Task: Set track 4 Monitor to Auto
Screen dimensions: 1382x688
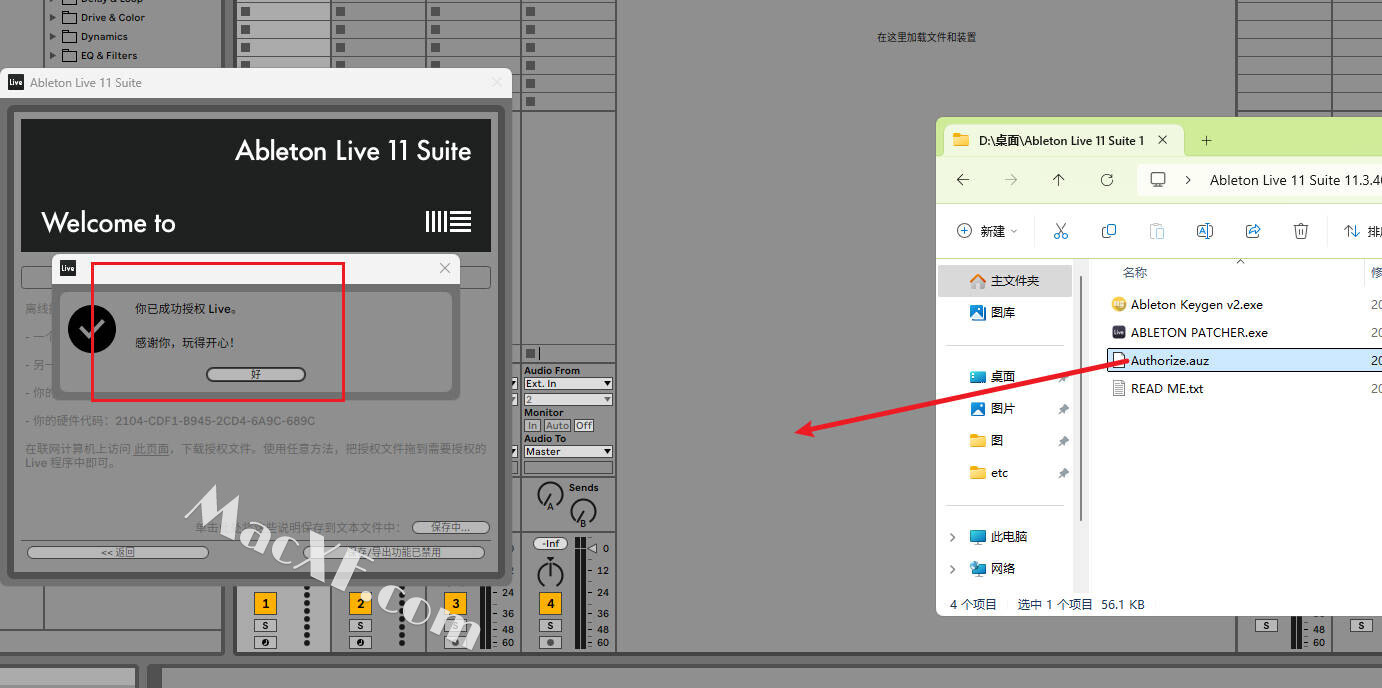Action: [x=557, y=425]
